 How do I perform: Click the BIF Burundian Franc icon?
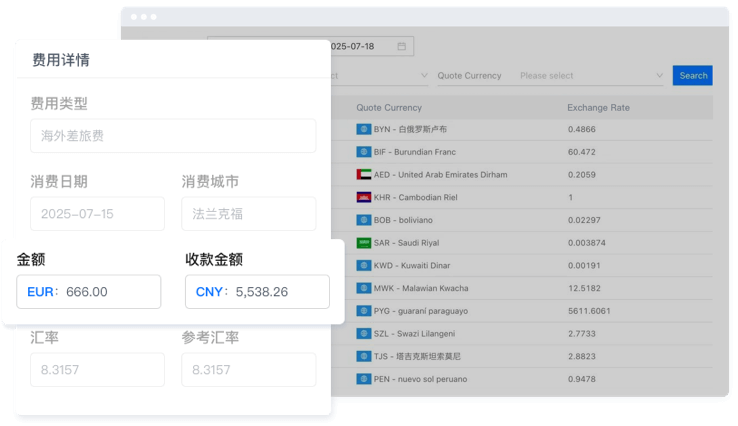[x=364, y=152]
